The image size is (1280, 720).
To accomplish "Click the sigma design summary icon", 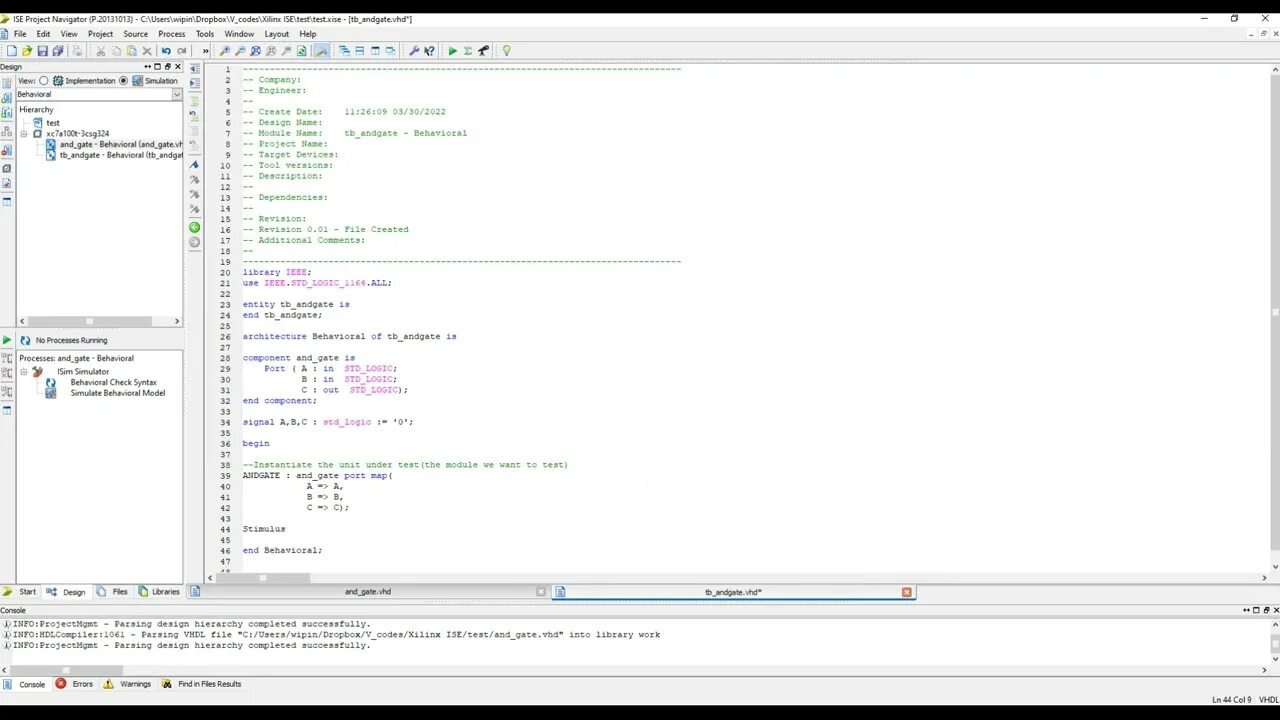I will tap(467, 50).
